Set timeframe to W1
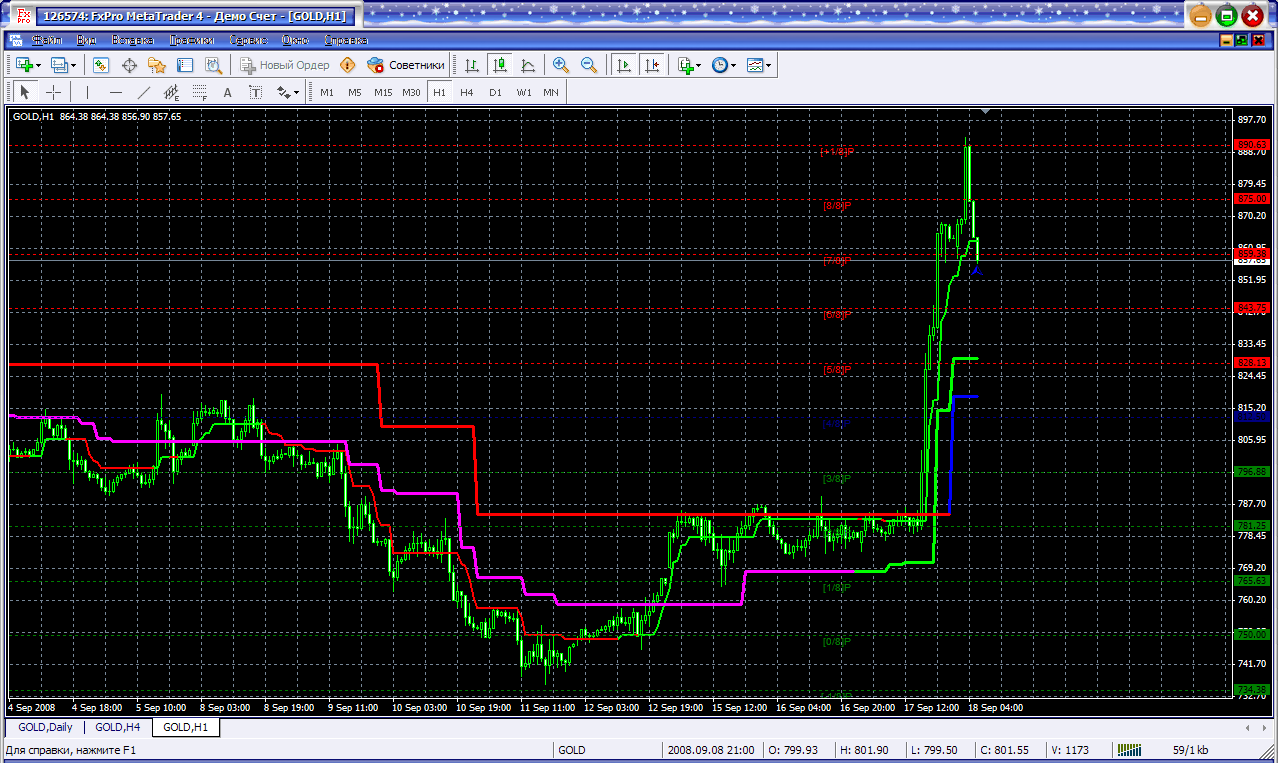This screenshot has width=1278, height=763. (x=524, y=92)
